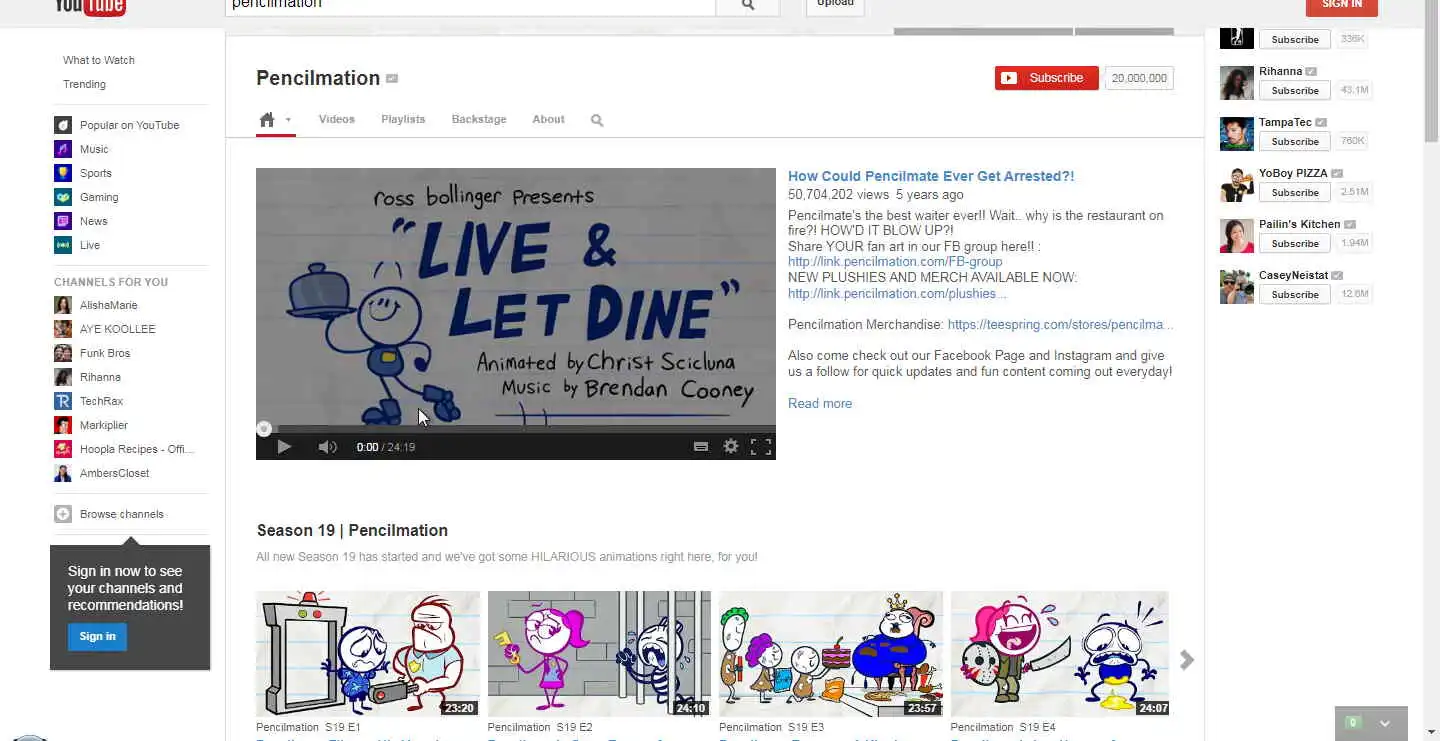Subscribe to Pencilmation channel

[1046, 78]
